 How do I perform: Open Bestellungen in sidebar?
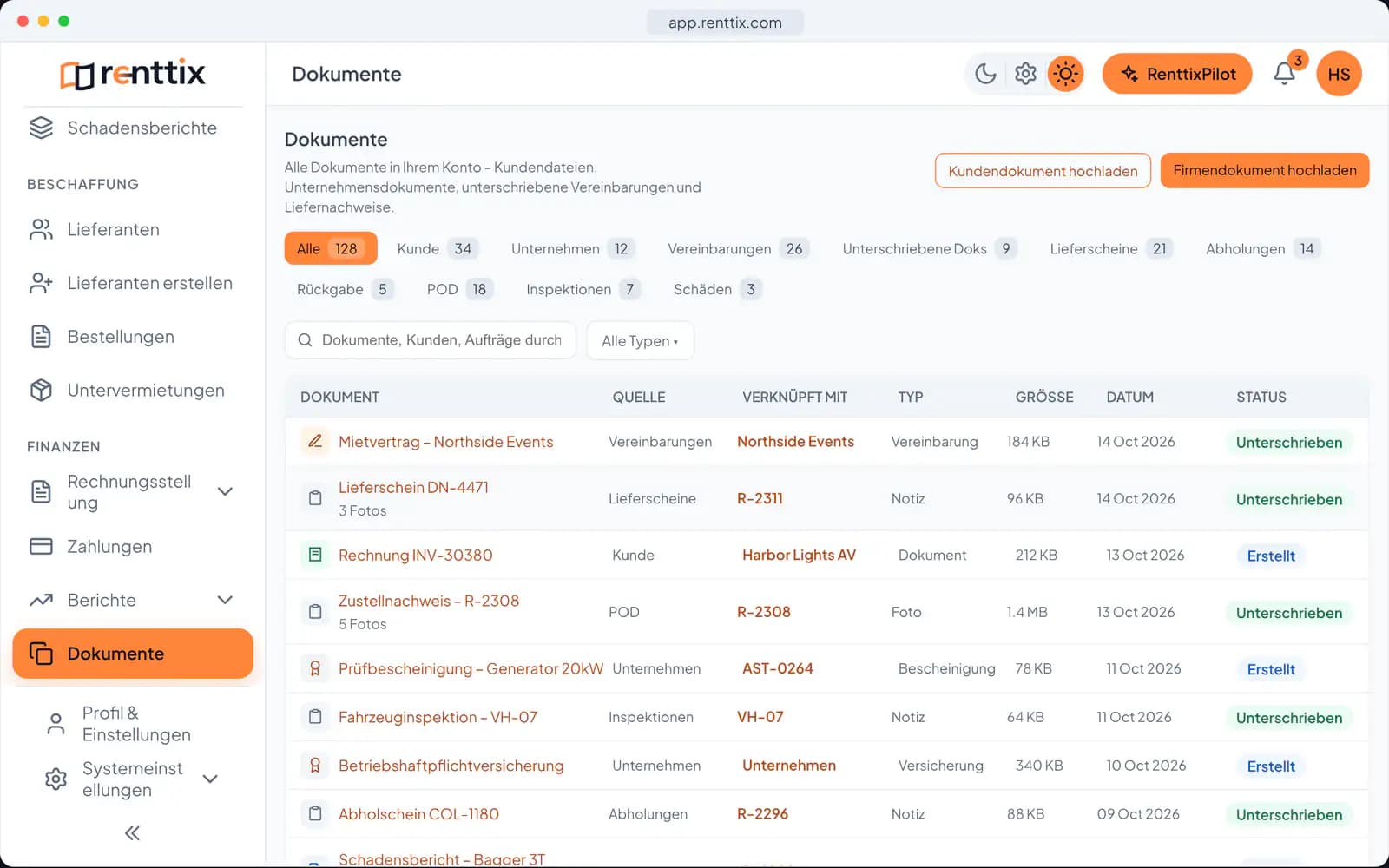click(133, 338)
